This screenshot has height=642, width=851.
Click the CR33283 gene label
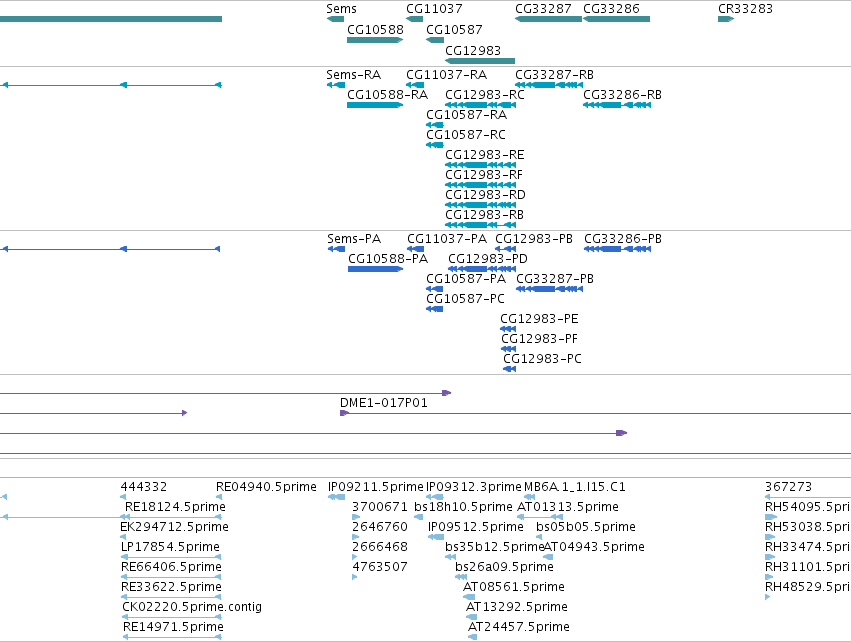tap(745, 9)
